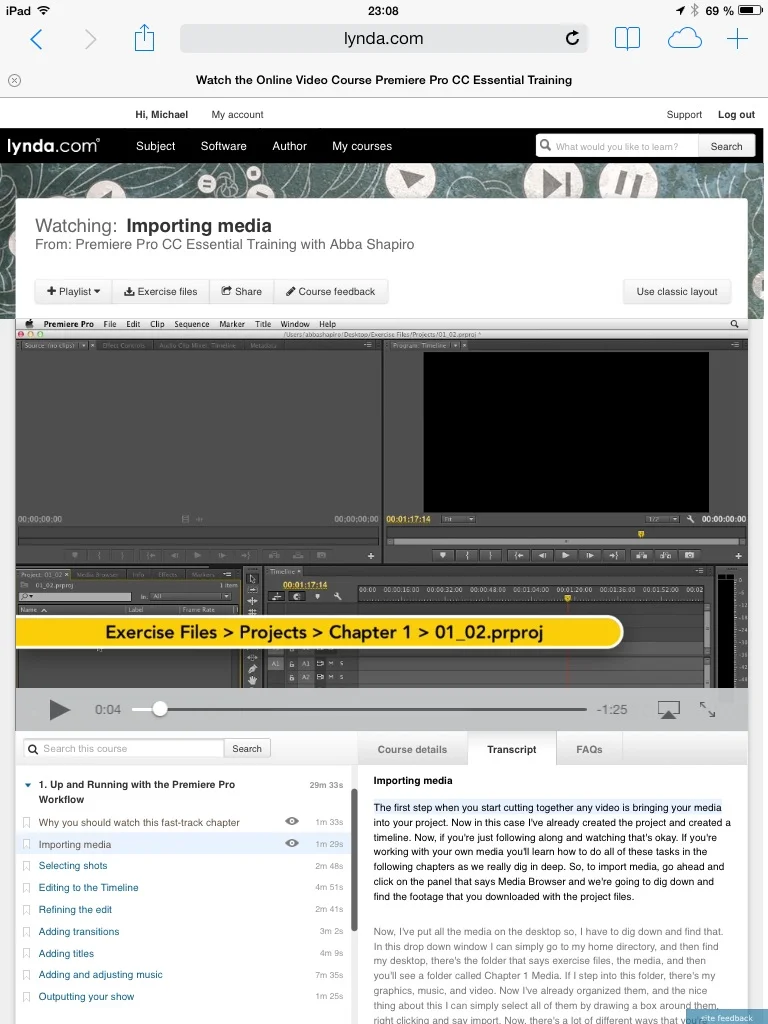Toggle watched eye for Importing media
768x1024 pixels.
pyautogui.click(x=292, y=843)
